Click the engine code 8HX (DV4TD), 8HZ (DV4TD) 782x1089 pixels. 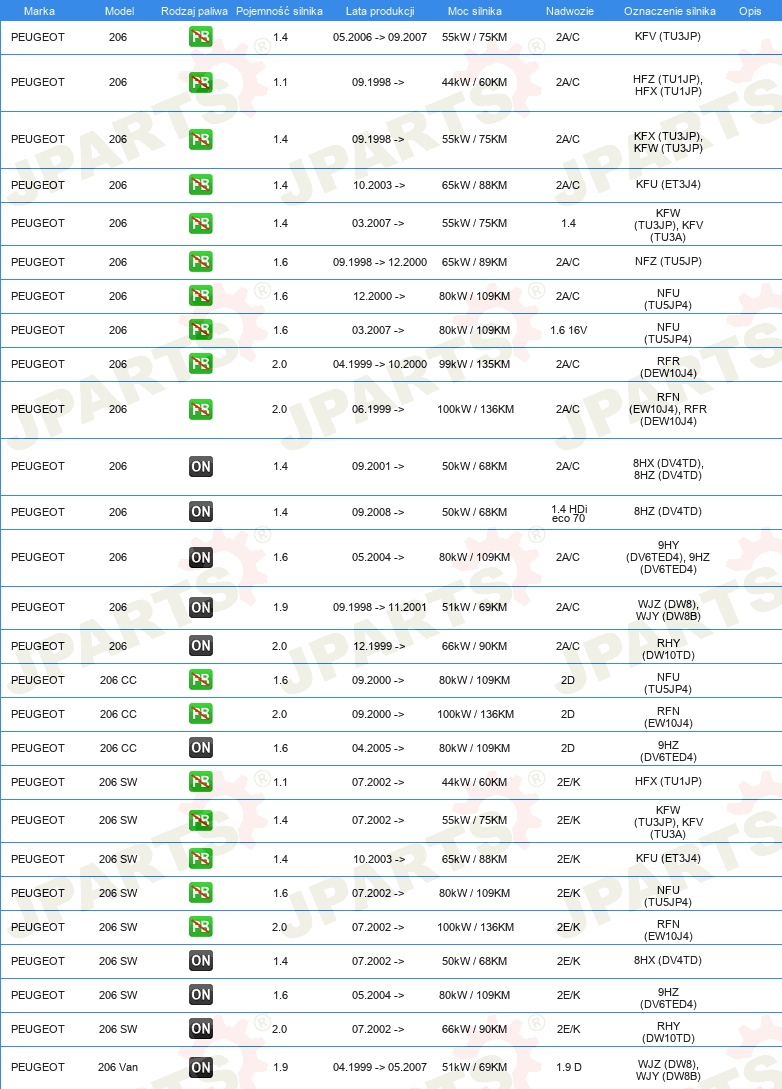click(668, 469)
